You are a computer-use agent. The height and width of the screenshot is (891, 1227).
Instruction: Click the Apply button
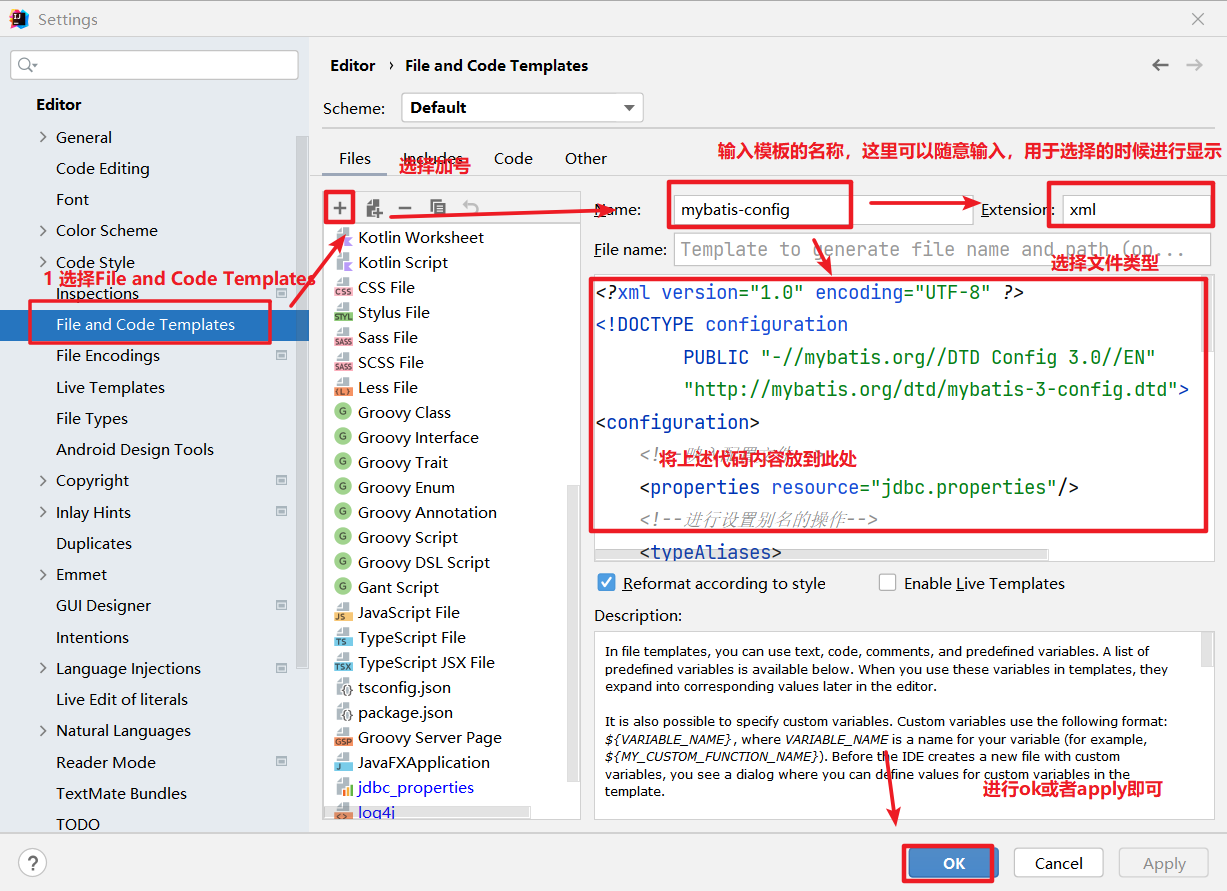1164,863
